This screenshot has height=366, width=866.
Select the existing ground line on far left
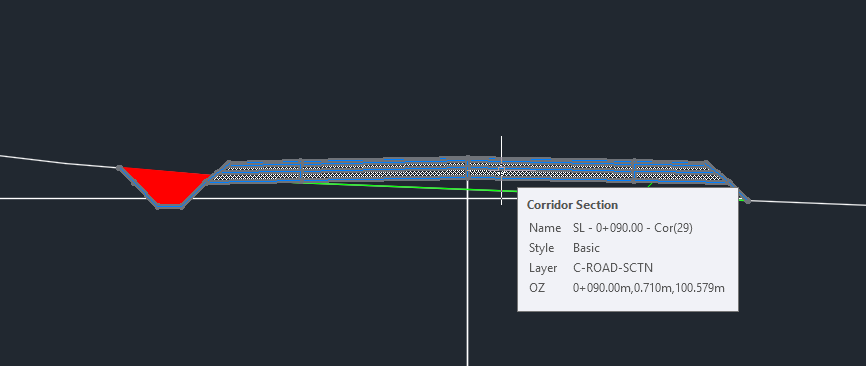[x=55, y=162]
